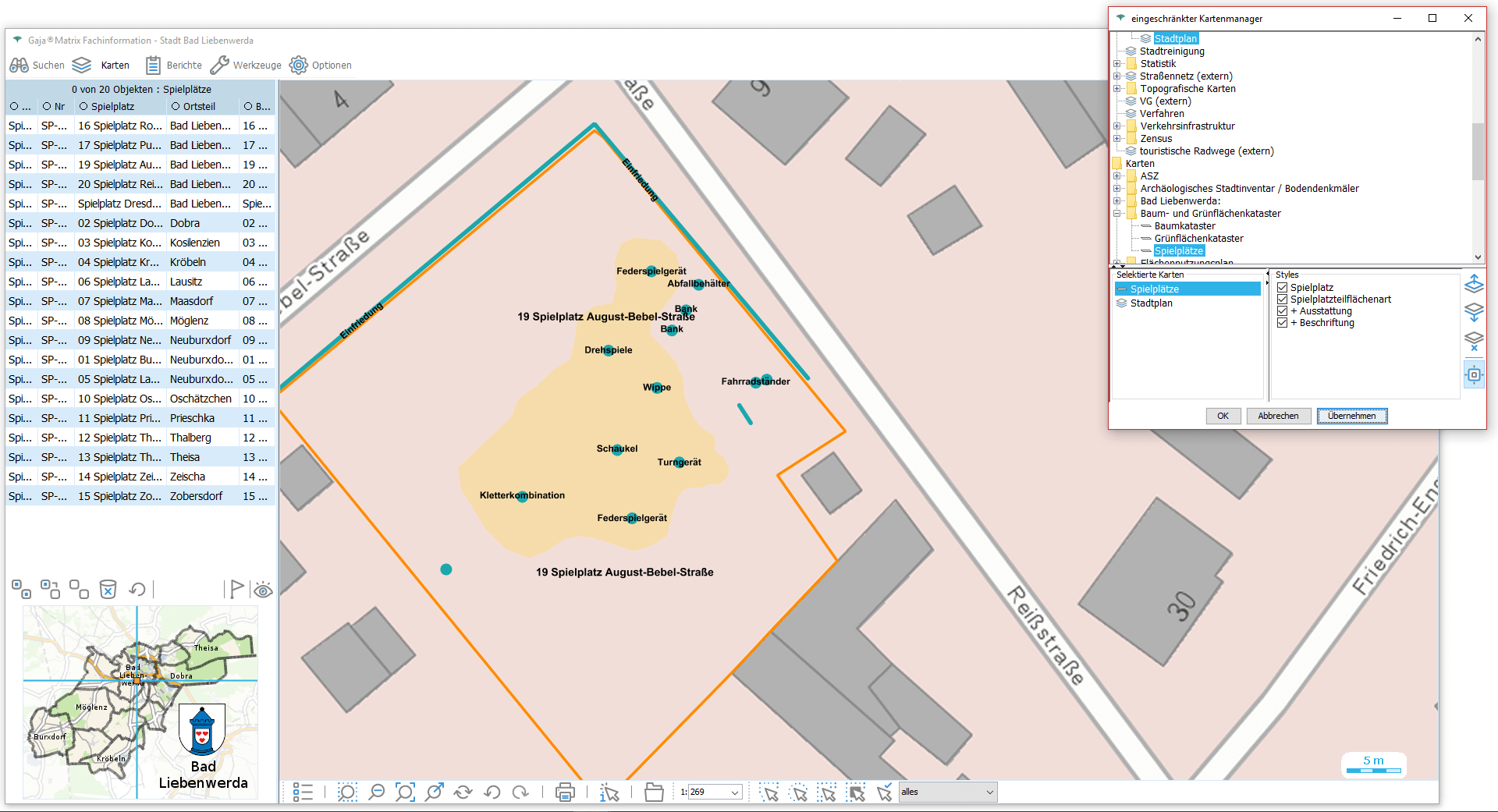Screen dimensions: 1498x812
Task: Click the print icon in map toolbar
Action: 564,792
